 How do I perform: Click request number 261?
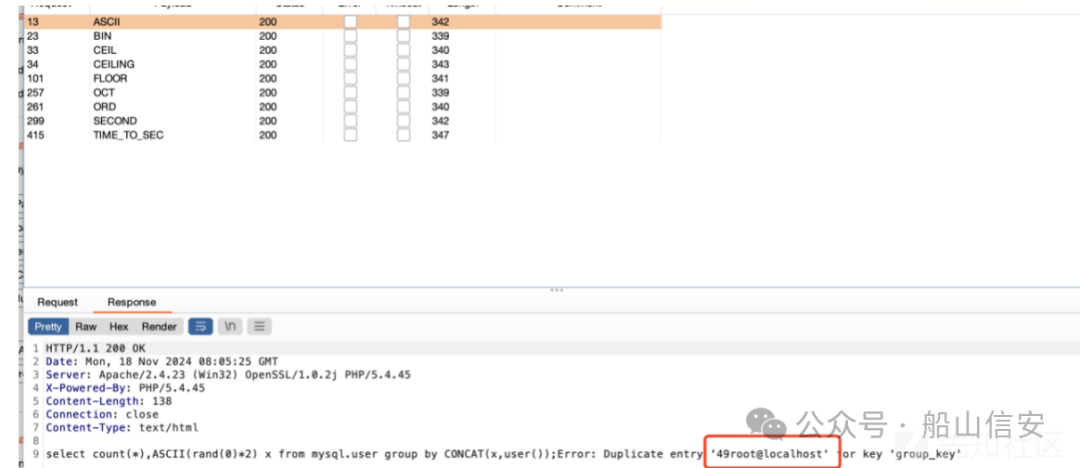click(x=36, y=107)
